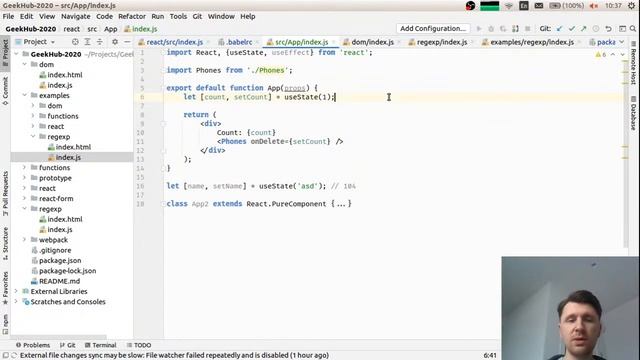Click the Run configuration play icon
This screenshot has width=640, height=360.
479,29
